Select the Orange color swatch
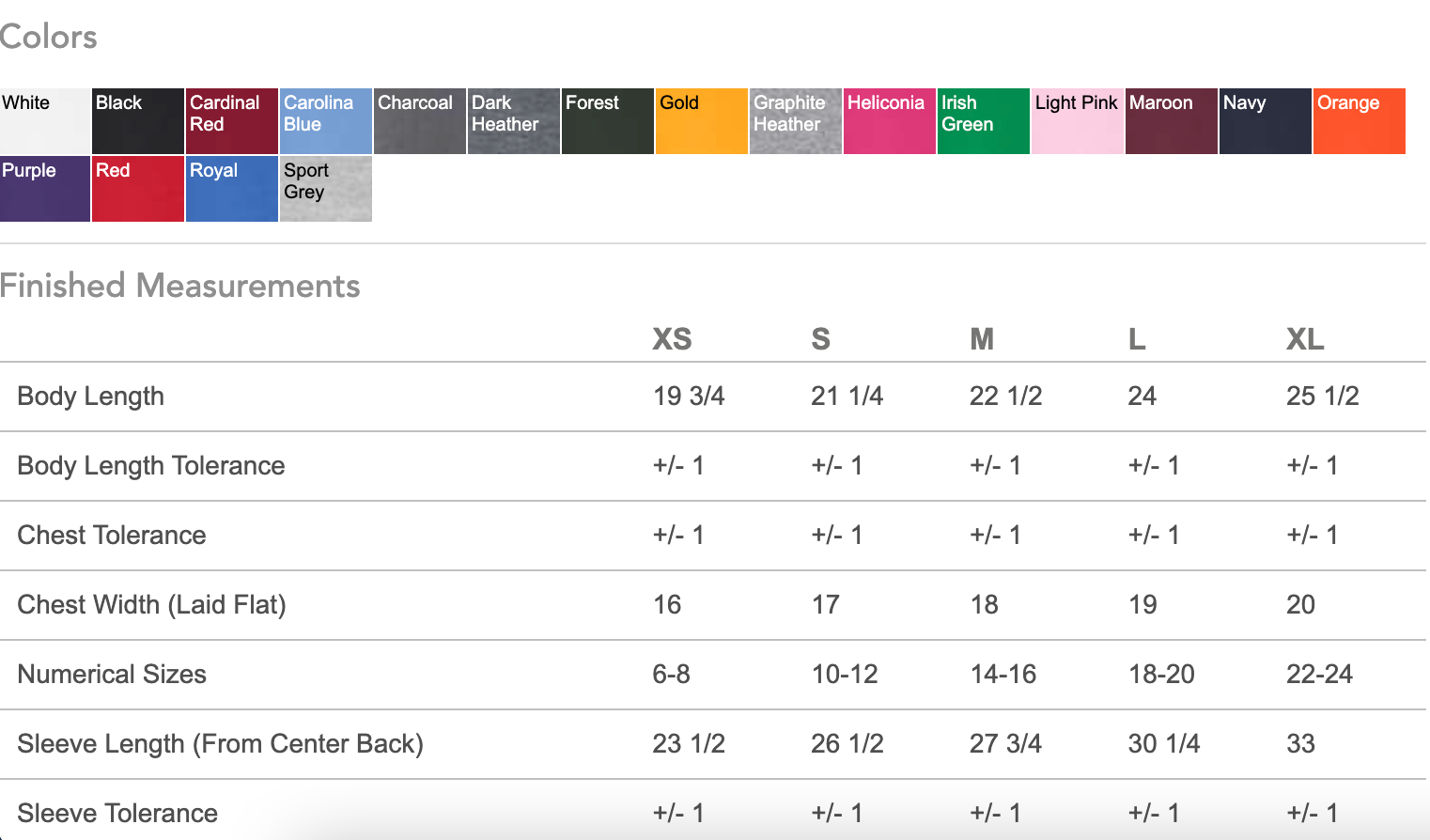1430x840 pixels. point(1360,121)
